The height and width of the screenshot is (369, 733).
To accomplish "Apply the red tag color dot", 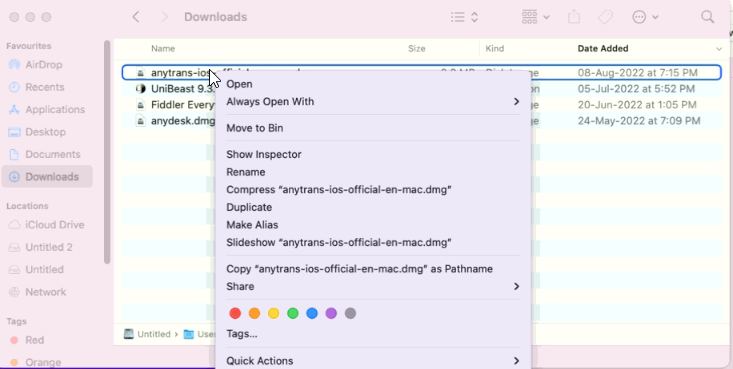I will pyautogui.click(x=235, y=313).
